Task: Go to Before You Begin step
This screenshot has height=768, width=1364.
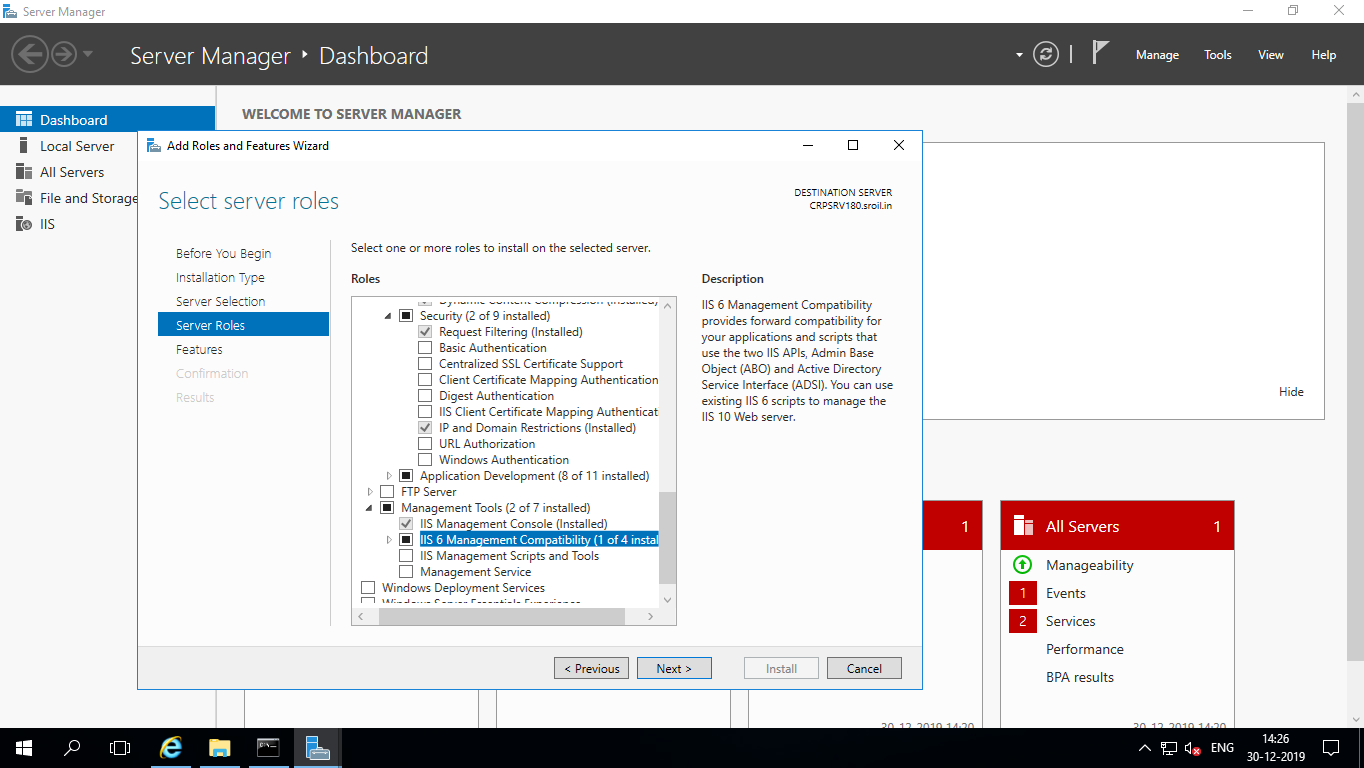Action: 223,253
